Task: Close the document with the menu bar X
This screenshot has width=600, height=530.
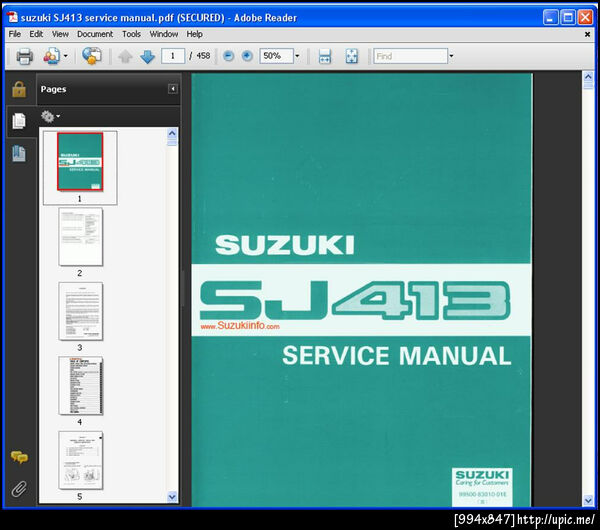Action: pos(587,34)
